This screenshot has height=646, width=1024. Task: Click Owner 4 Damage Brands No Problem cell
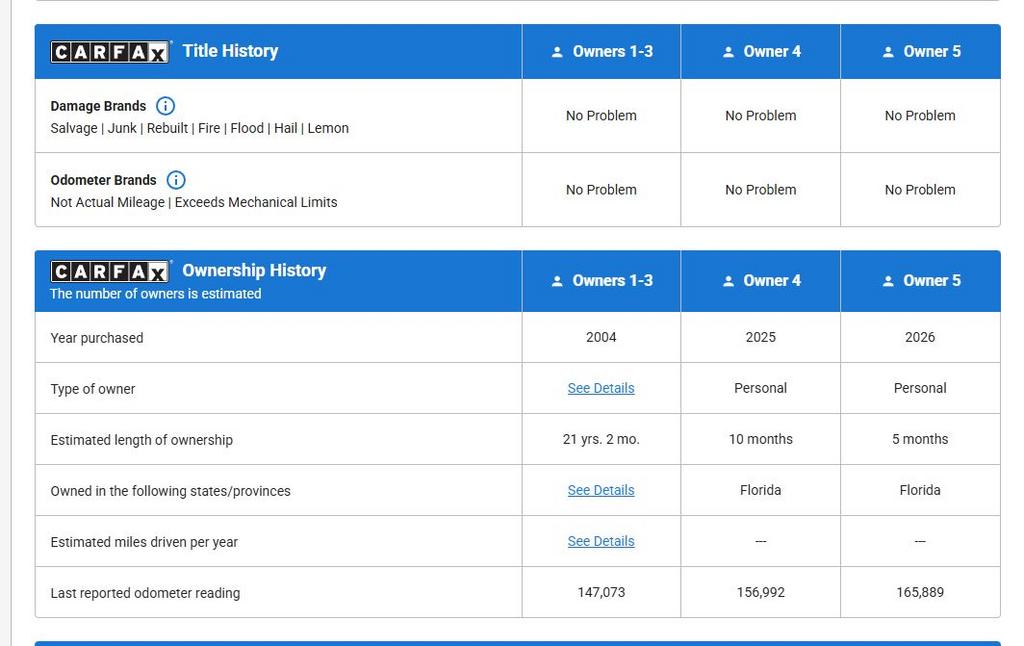click(x=760, y=116)
